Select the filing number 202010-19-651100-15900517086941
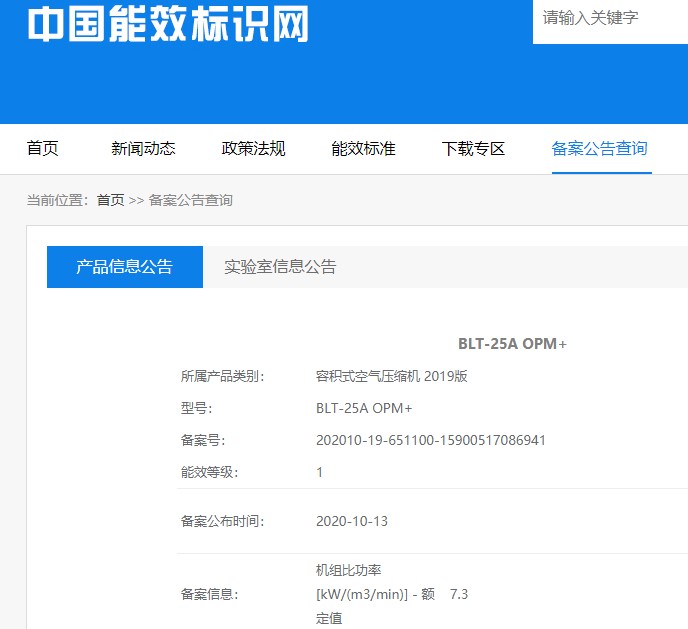 (x=430, y=440)
